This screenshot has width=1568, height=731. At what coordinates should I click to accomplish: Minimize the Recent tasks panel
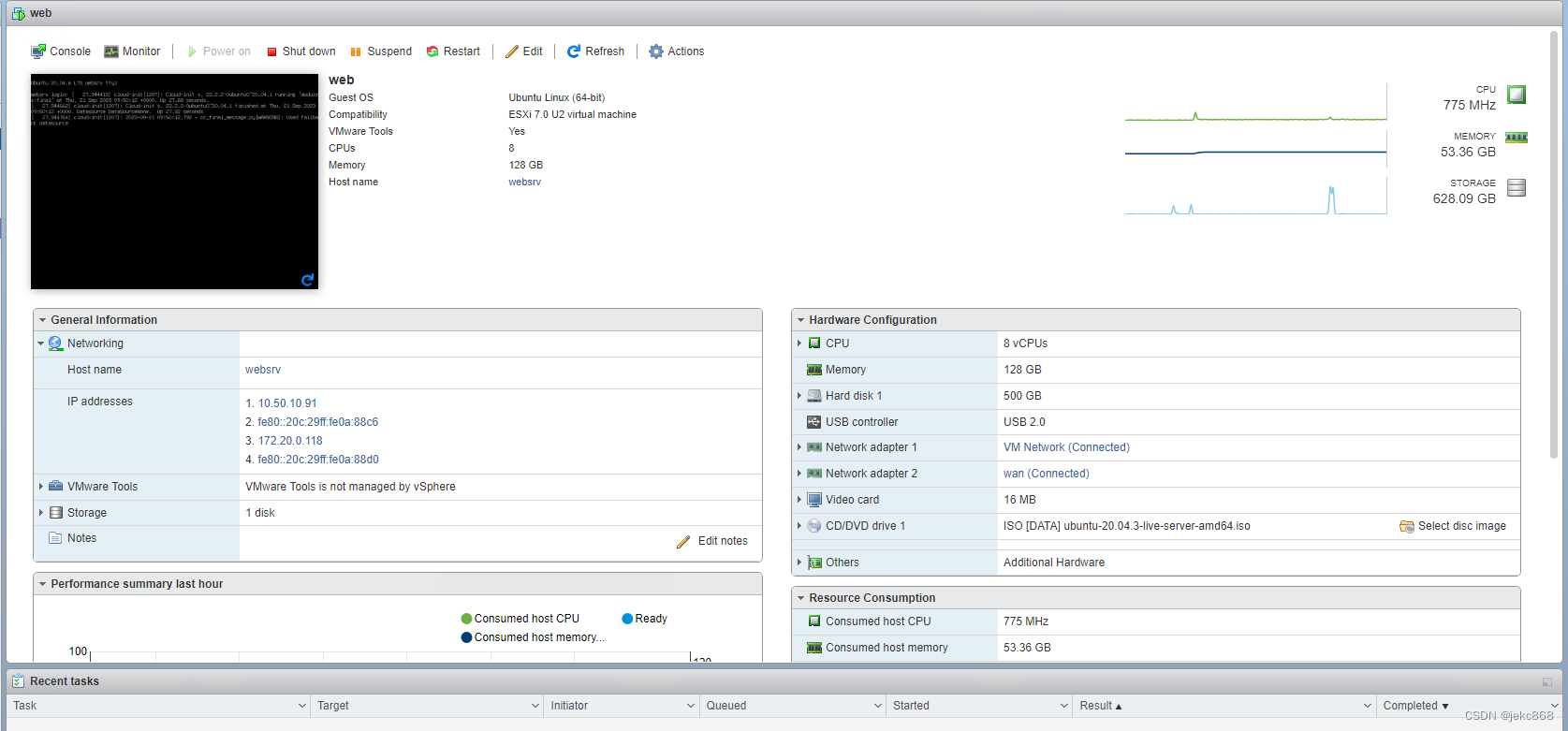pyautogui.click(x=1547, y=681)
